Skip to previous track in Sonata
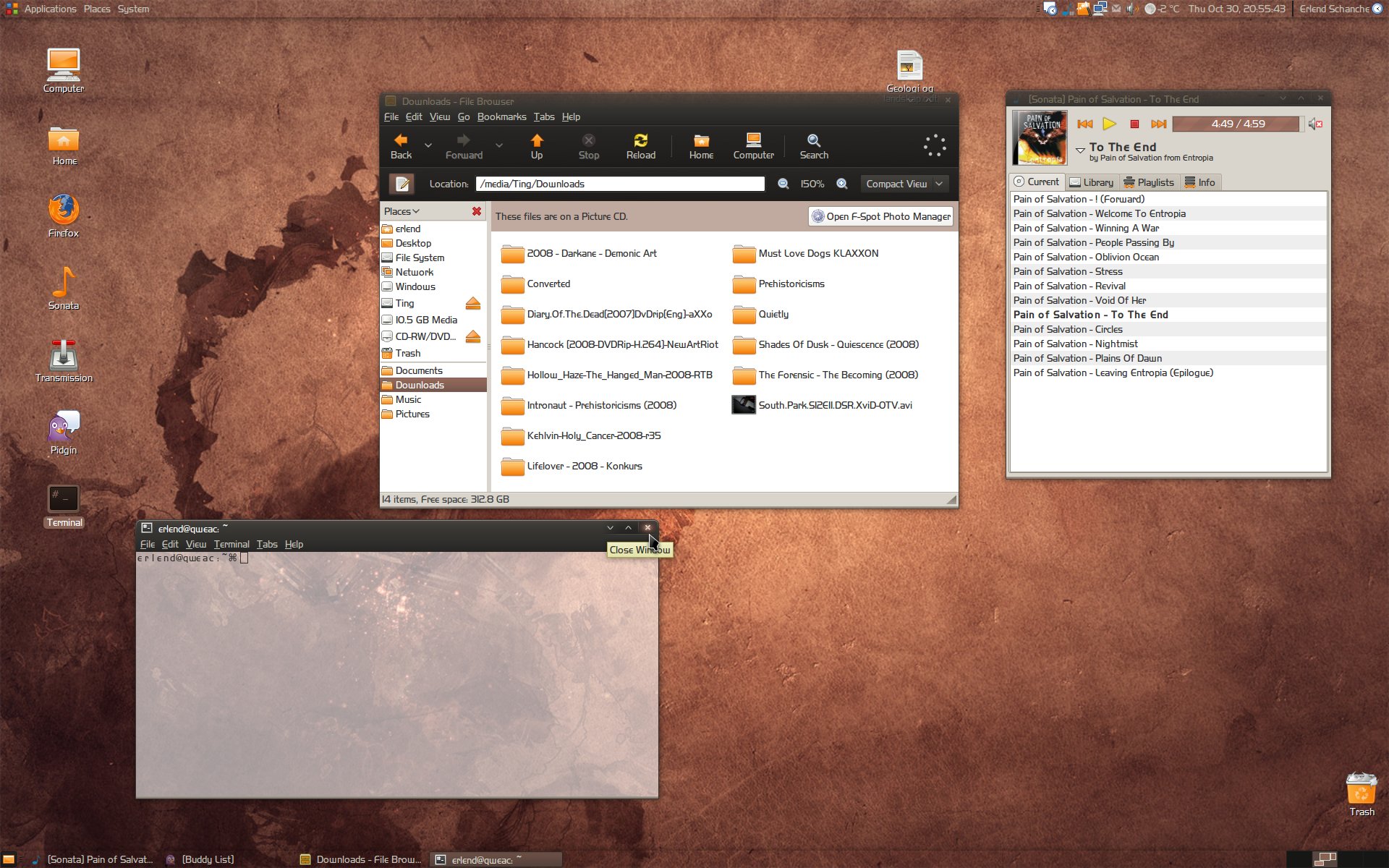 tap(1085, 124)
